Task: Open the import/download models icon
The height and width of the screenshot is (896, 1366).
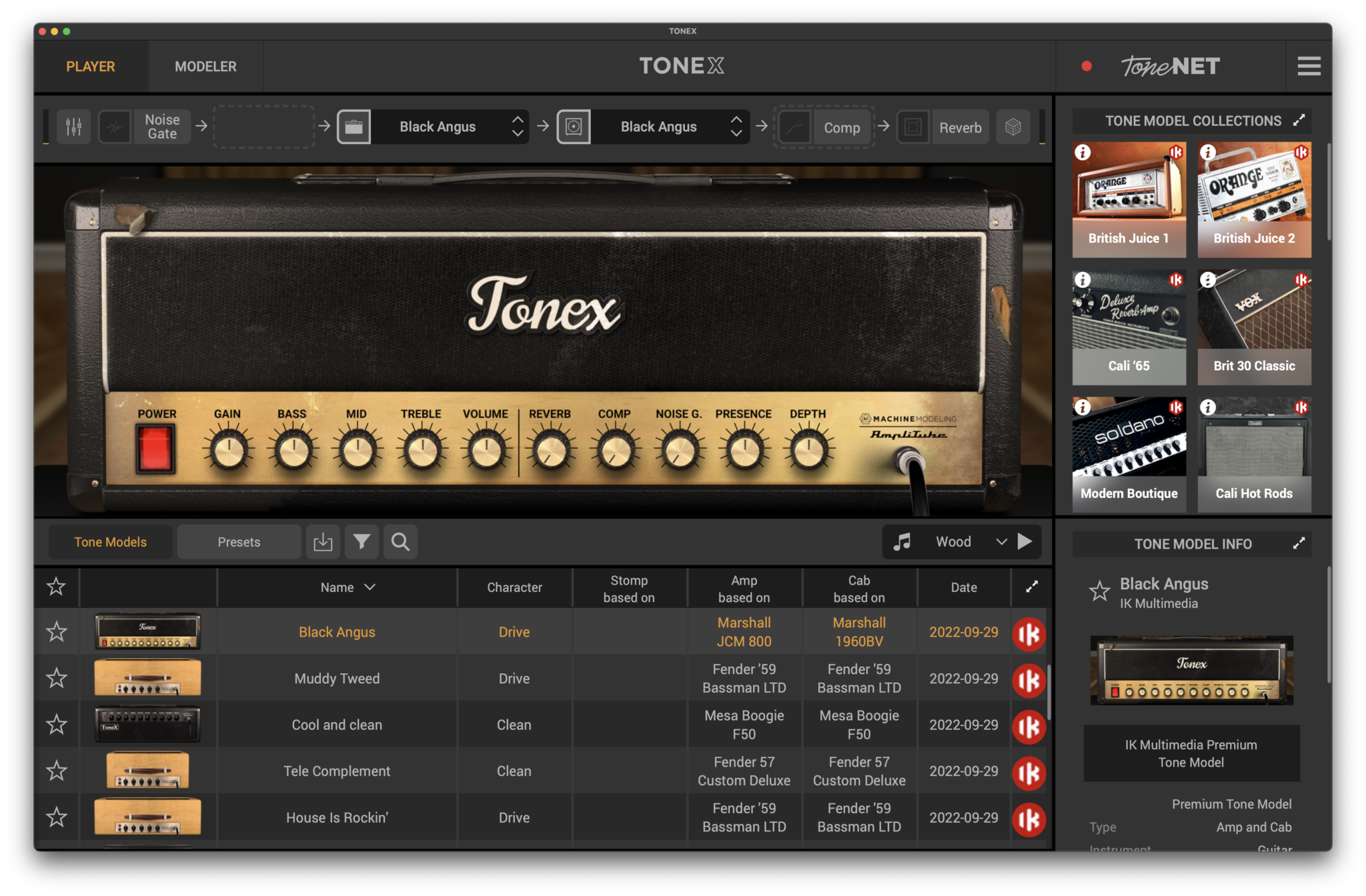Action: [323, 541]
